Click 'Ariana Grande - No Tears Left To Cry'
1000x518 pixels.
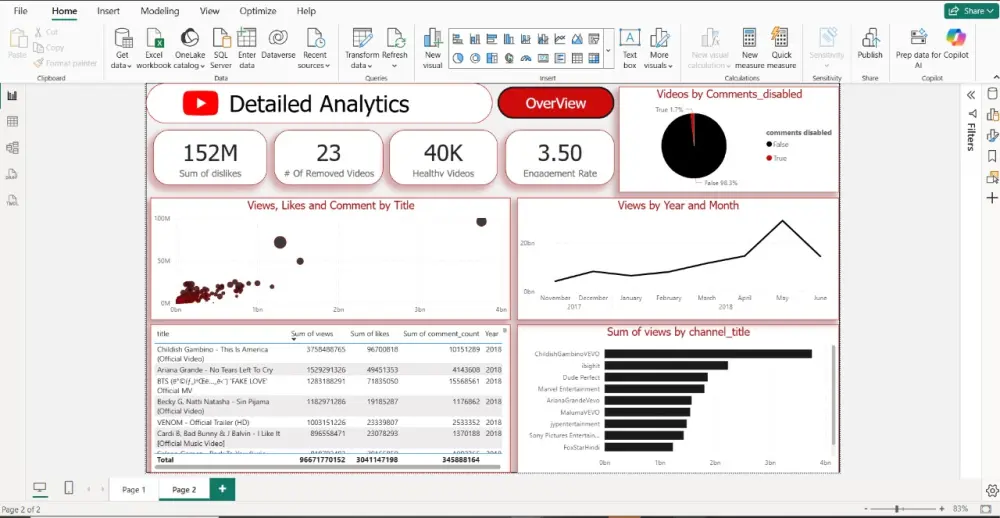[215, 370]
